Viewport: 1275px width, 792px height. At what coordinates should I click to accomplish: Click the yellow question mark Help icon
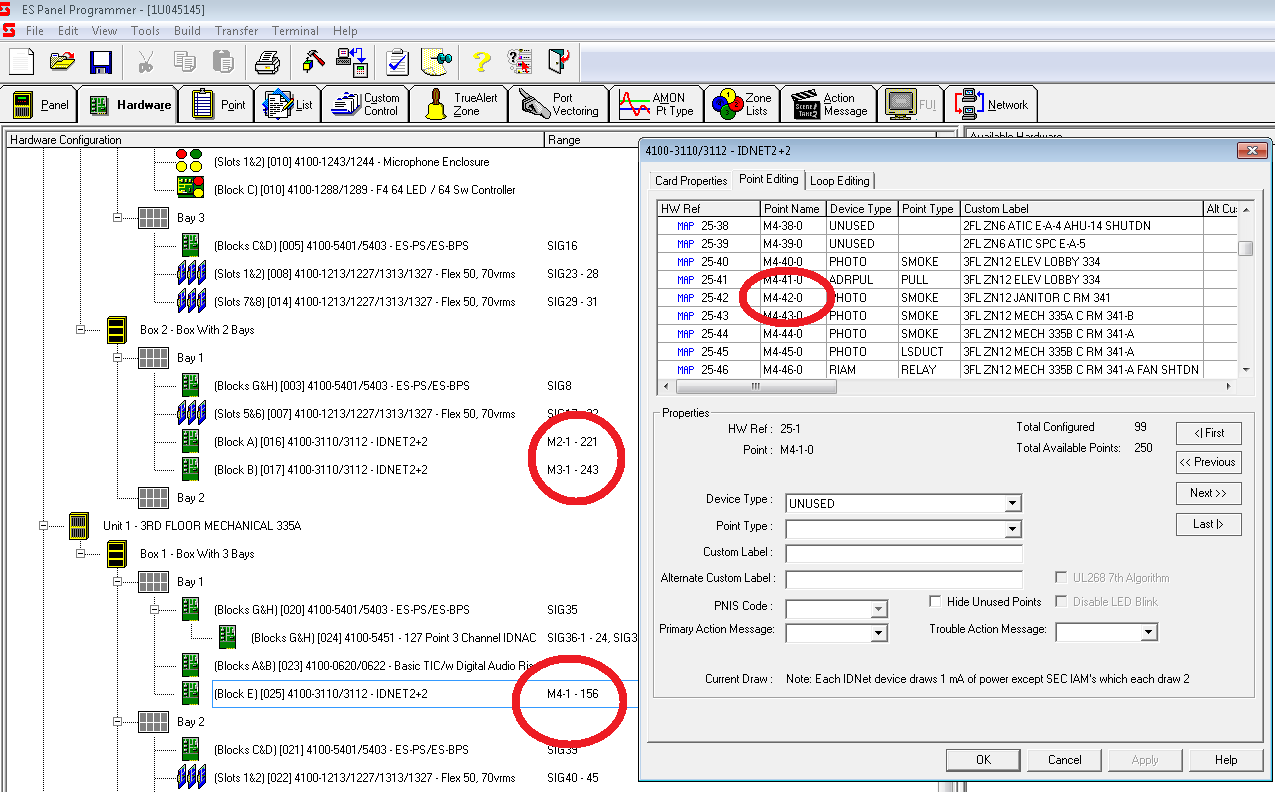coord(482,61)
